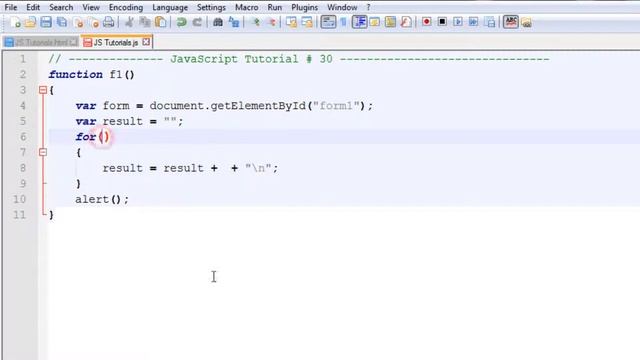Click line number 1 in the margin
The width and height of the screenshot is (640, 360).
(x=23, y=59)
